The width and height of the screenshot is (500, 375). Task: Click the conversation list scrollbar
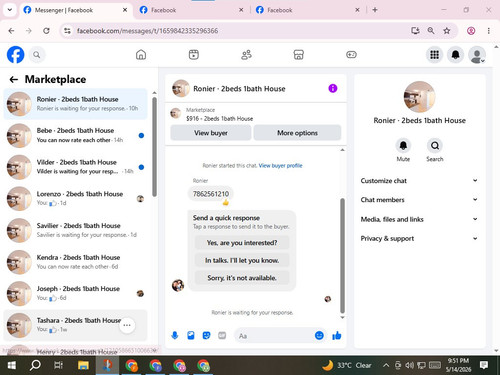point(154,147)
